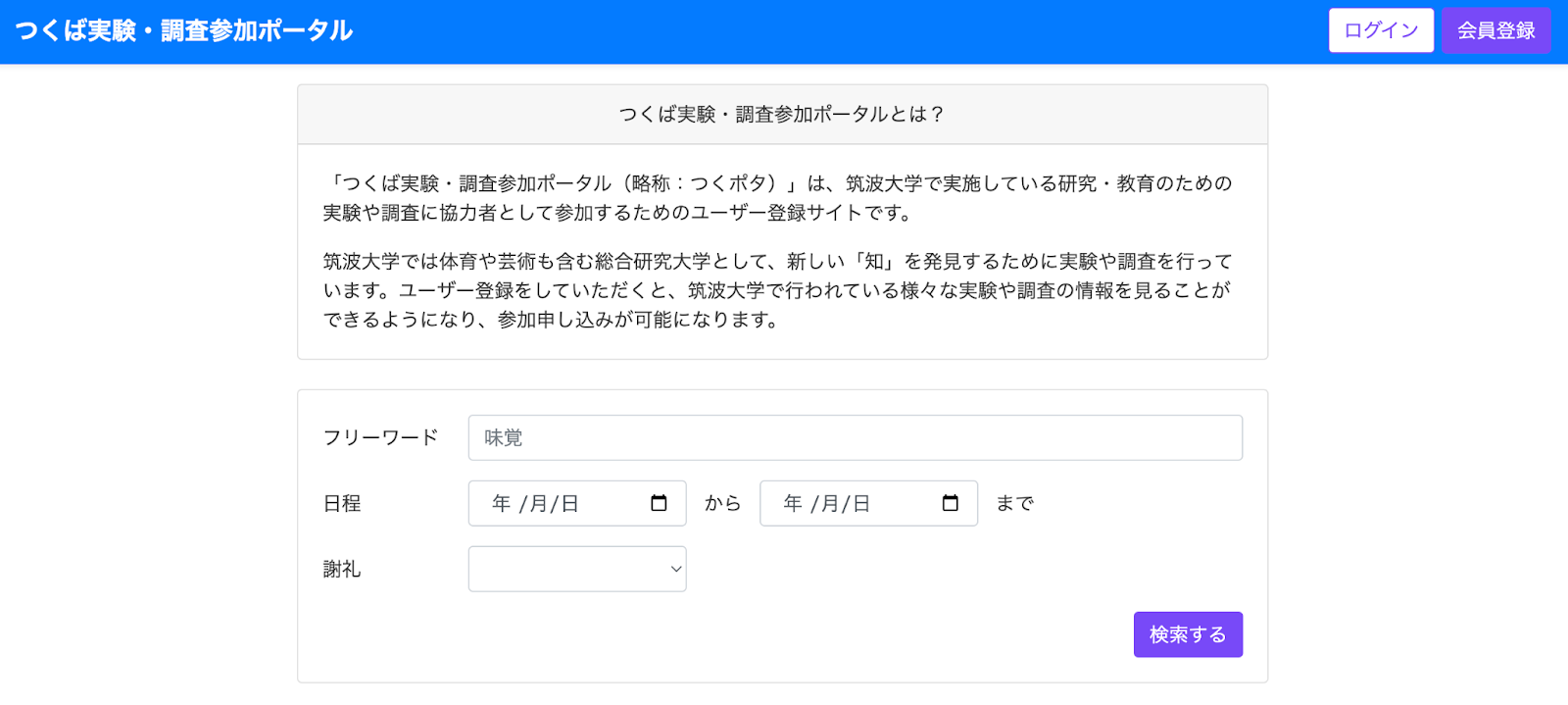
Task: Focus the フリーワード input field
Action: [x=855, y=437]
